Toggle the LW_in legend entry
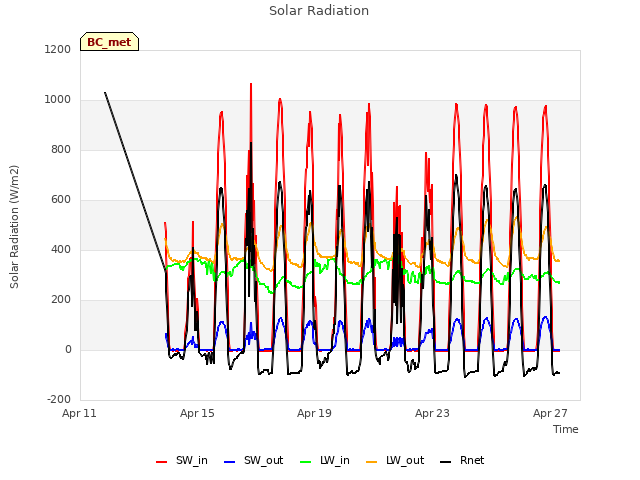Screen dimensions: 640x480 [x=324, y=461]
